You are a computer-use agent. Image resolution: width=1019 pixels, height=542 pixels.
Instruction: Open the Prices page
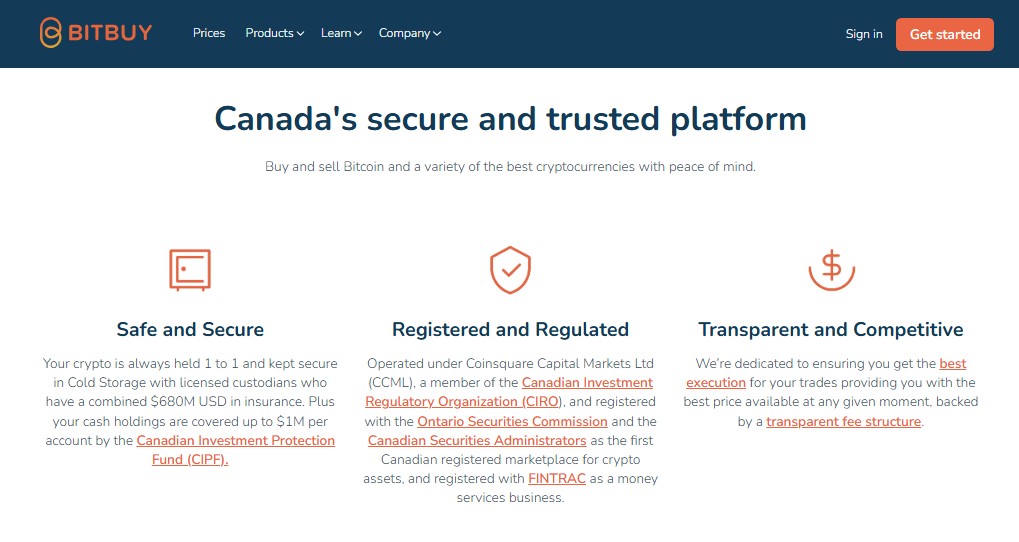pos(209,33)
